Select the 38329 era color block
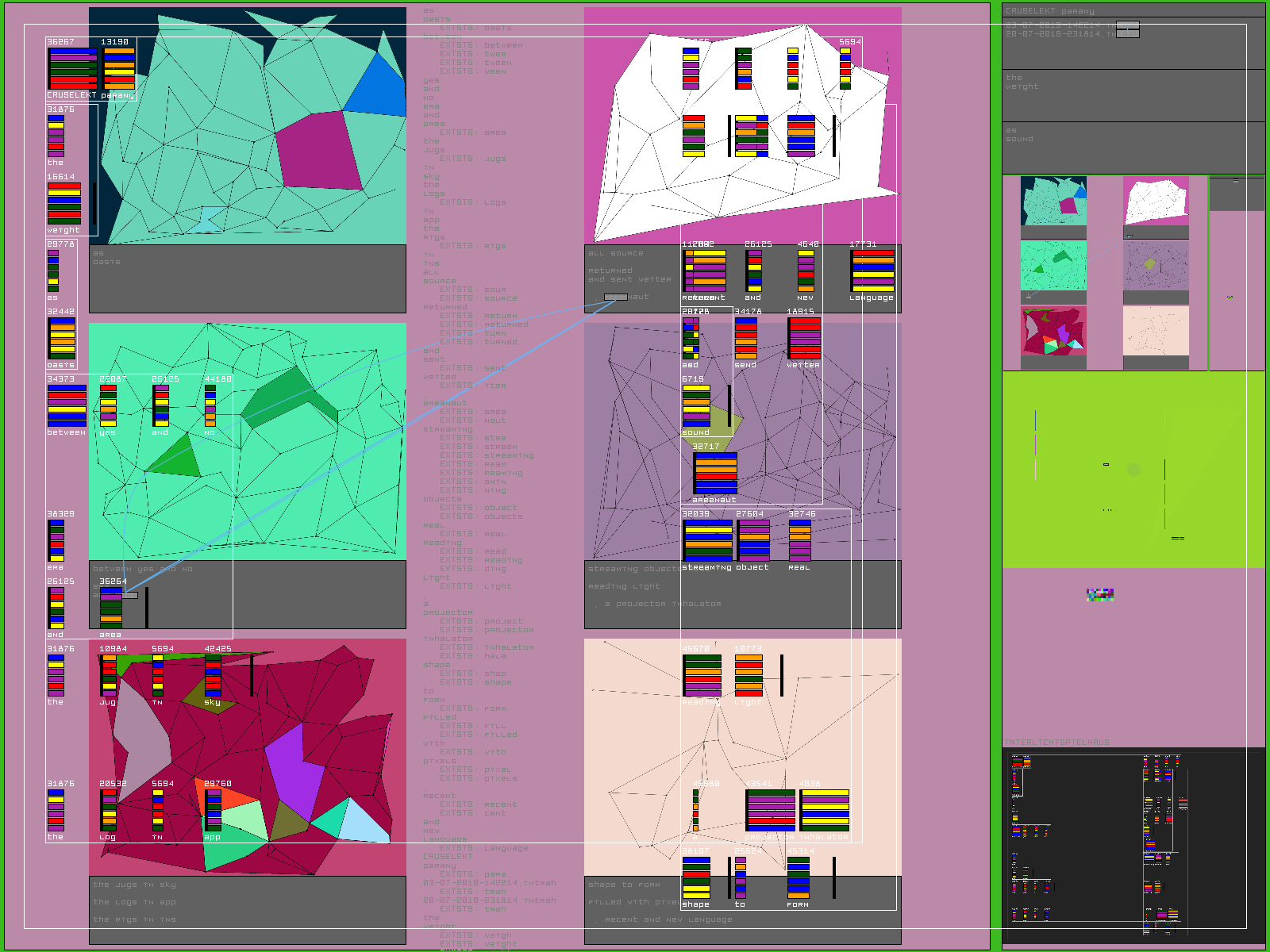The height and width of the screenshot is (952, 1270). tap(56, 541)
